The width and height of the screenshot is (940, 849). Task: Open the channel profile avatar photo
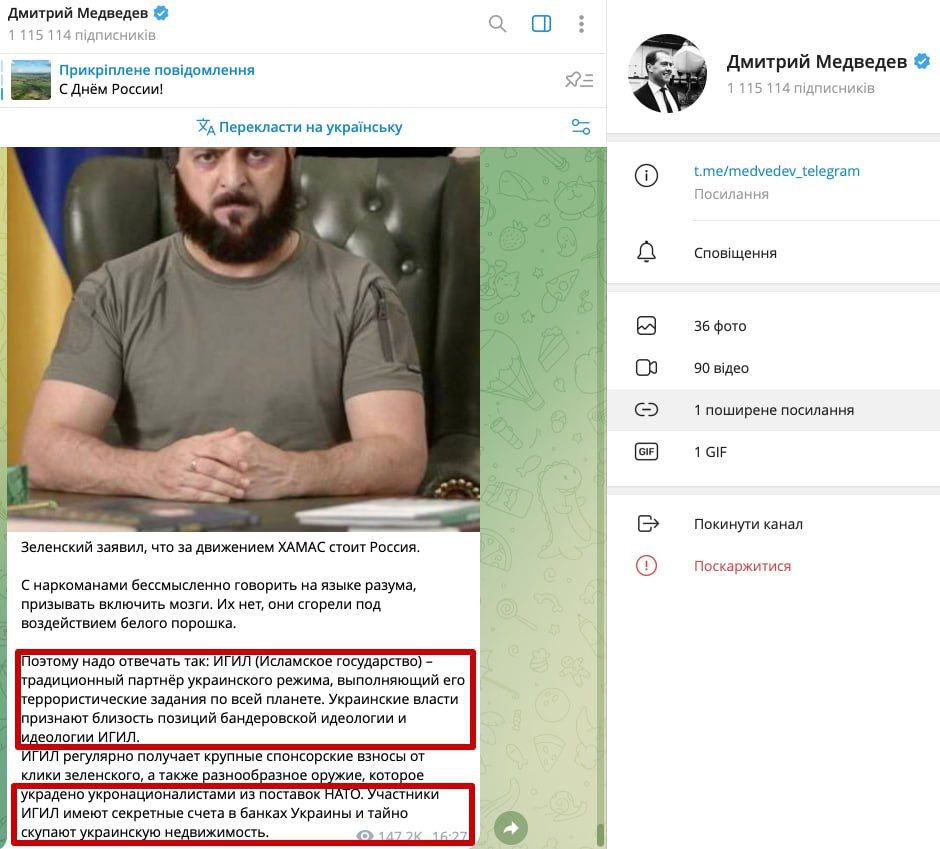[x=667, y=73]
